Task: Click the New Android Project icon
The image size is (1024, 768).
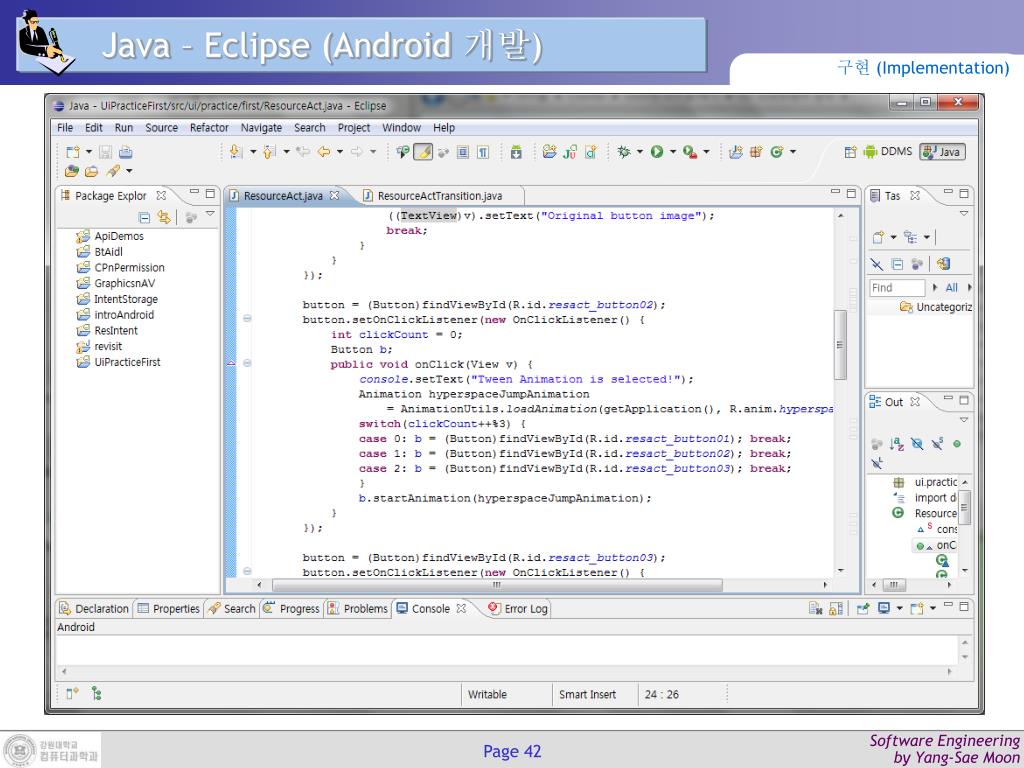Action: tap(549, 152)
